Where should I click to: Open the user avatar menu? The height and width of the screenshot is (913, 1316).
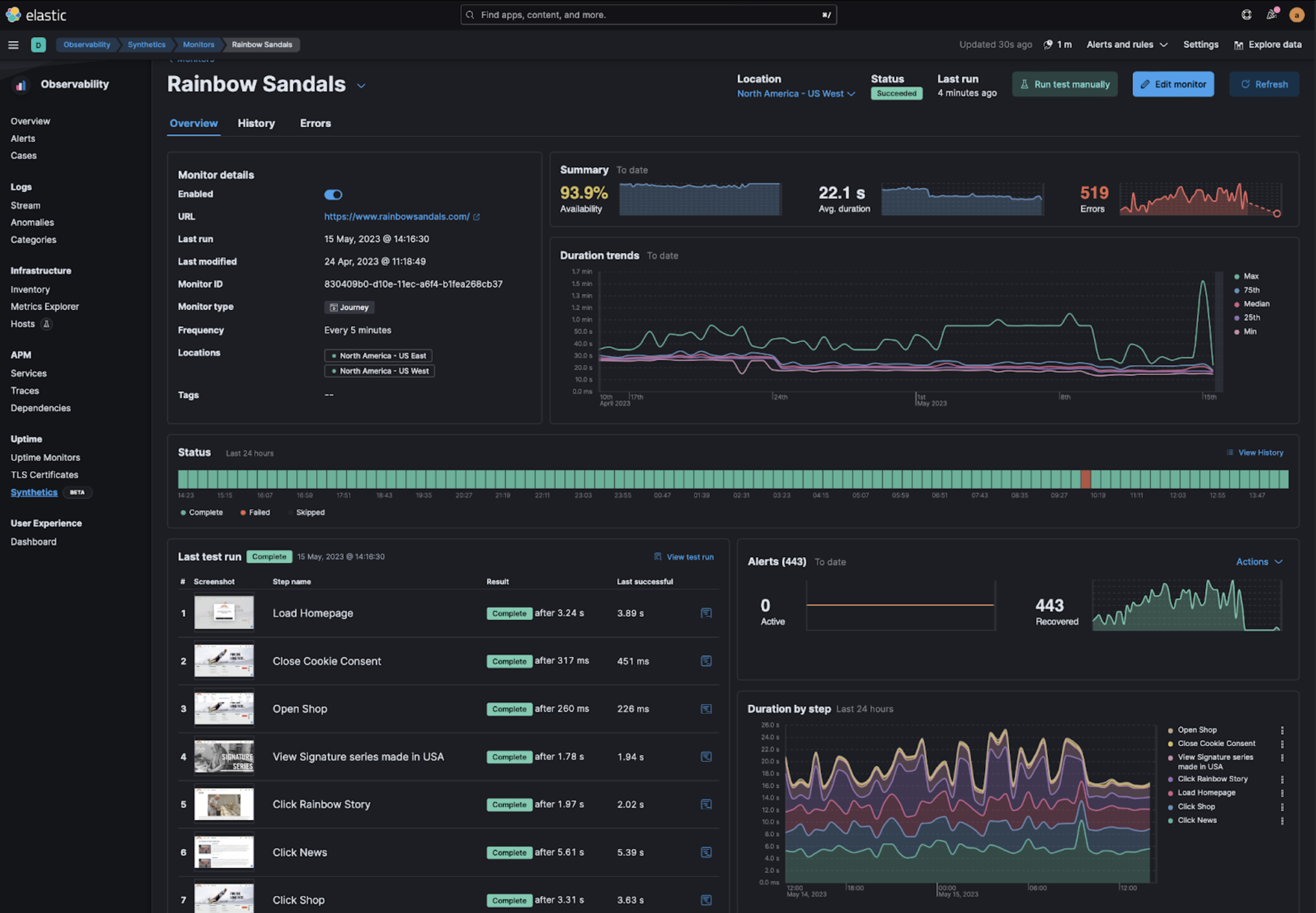(1297, 15)
